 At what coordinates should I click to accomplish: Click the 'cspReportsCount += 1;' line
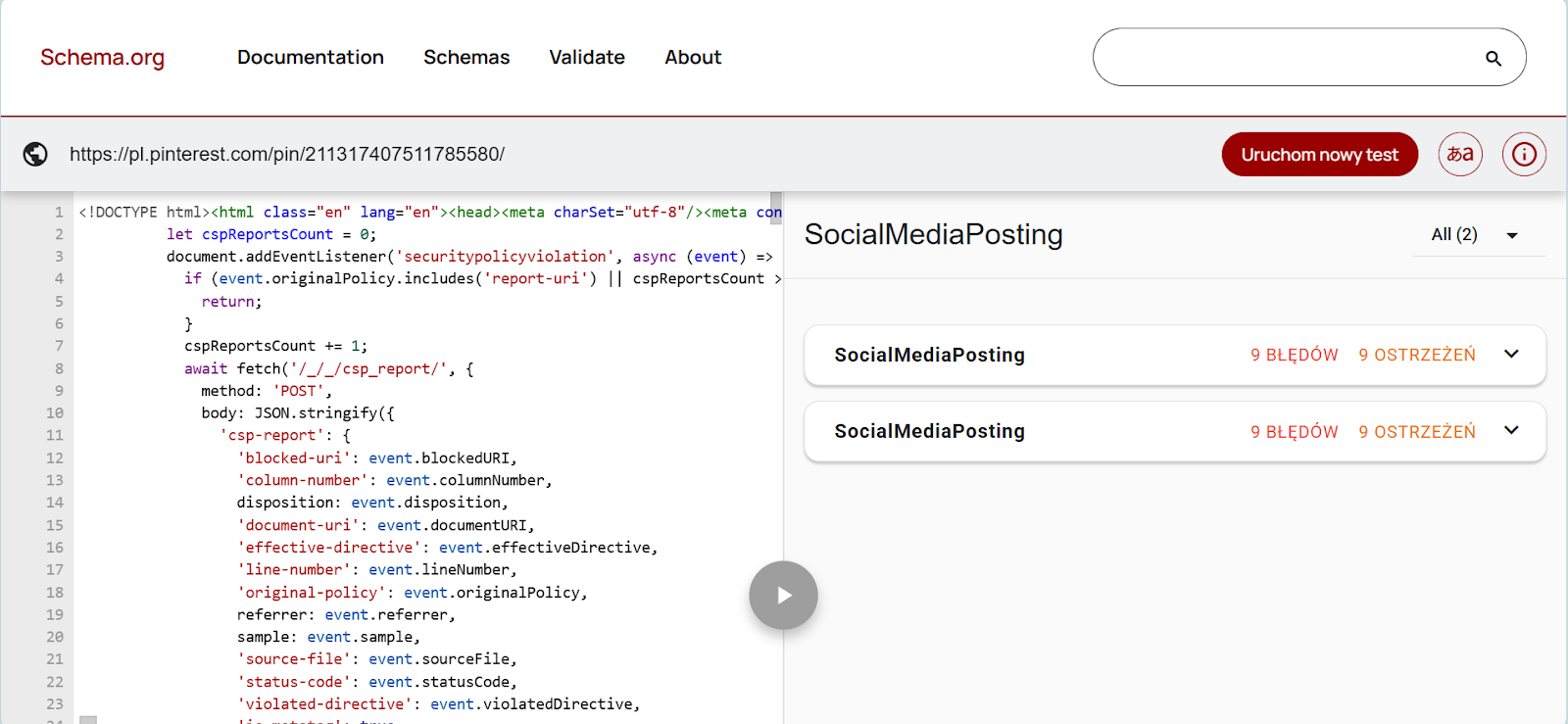pos(276,346)
